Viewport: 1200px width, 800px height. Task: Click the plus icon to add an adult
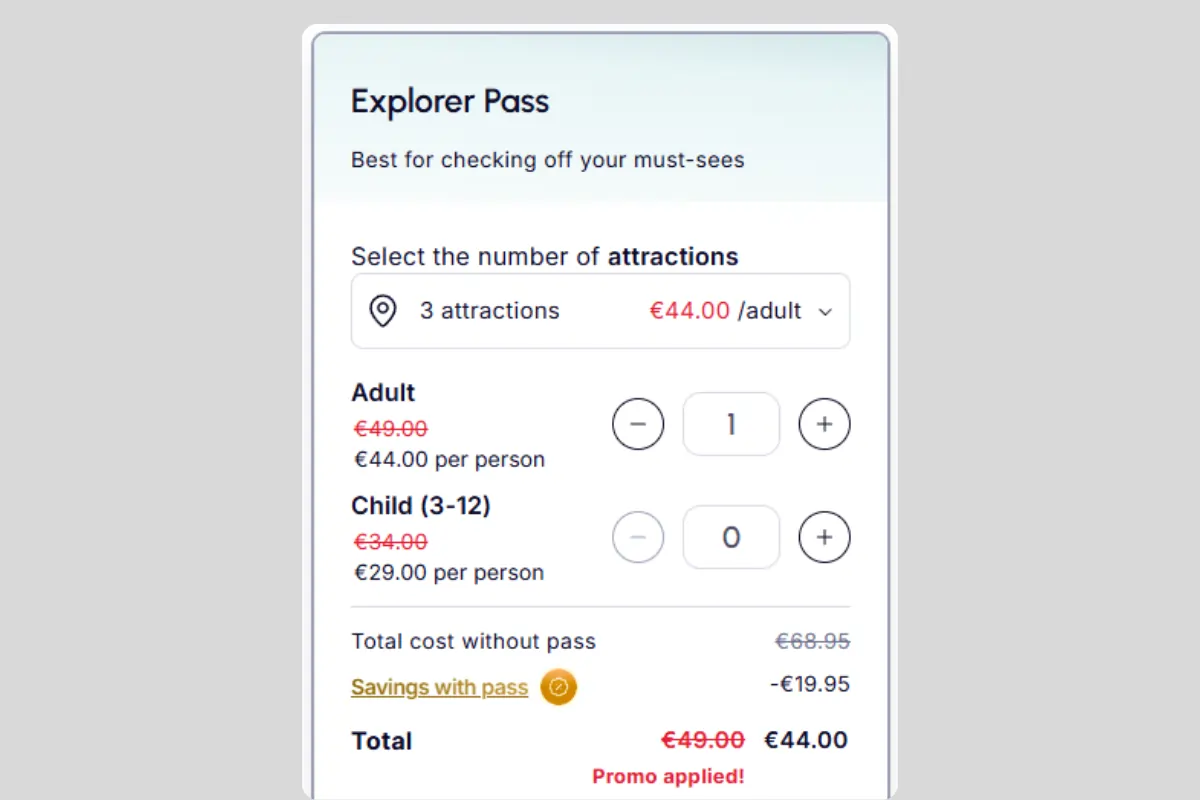point(824,424)
